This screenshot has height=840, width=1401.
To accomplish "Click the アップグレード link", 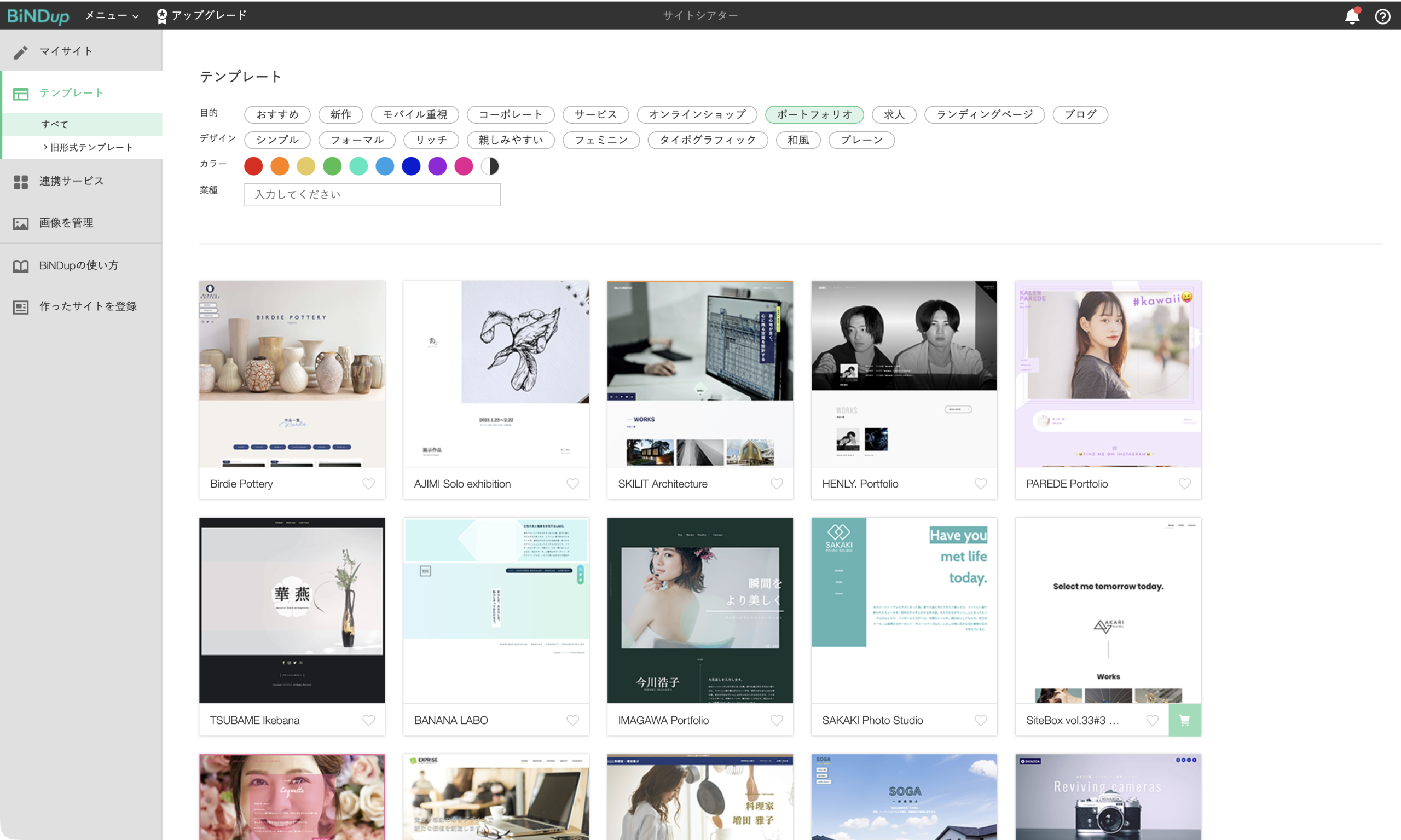I will pyautogui.click(x=201, y=15).
